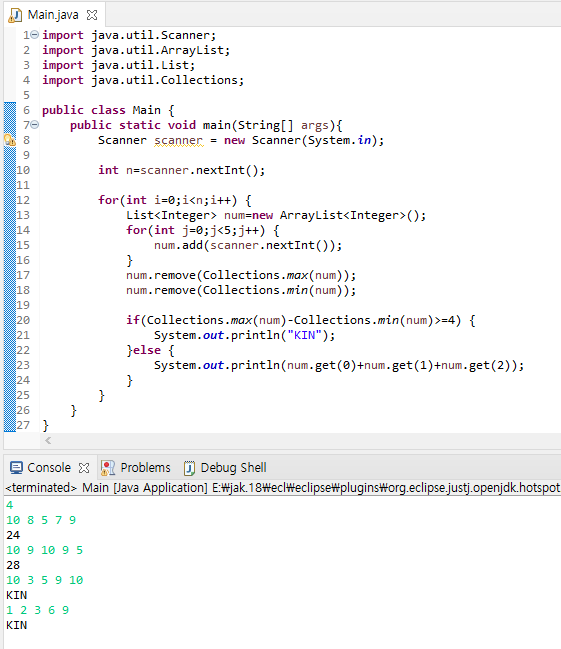Click the println num.get(0)+num.get(1) line
Image resolution: width=561 pixels, height=649 pixels.
click(x=339, y=365)
